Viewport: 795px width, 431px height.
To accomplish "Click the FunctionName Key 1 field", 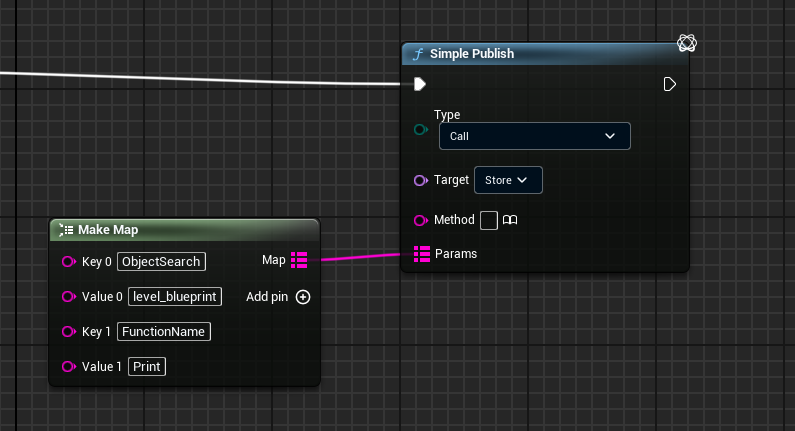I will [x=164, y=331].
